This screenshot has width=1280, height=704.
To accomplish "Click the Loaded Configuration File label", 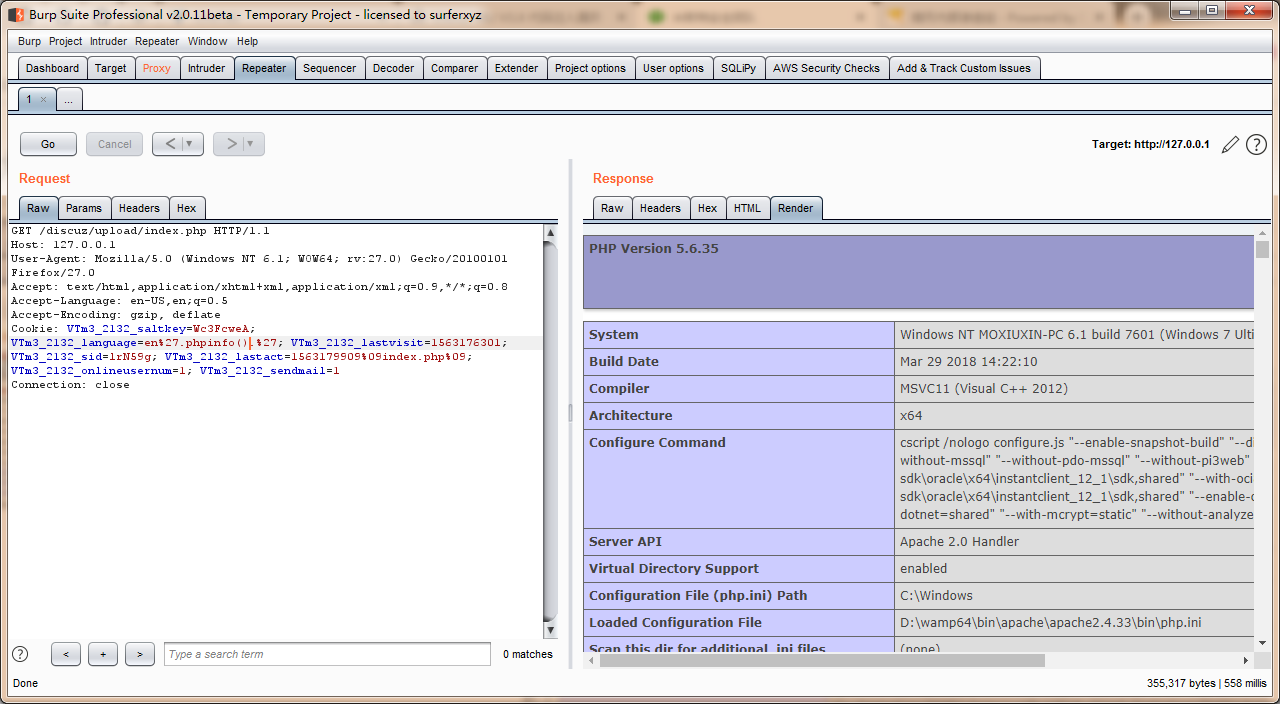I will coord(675,622).
